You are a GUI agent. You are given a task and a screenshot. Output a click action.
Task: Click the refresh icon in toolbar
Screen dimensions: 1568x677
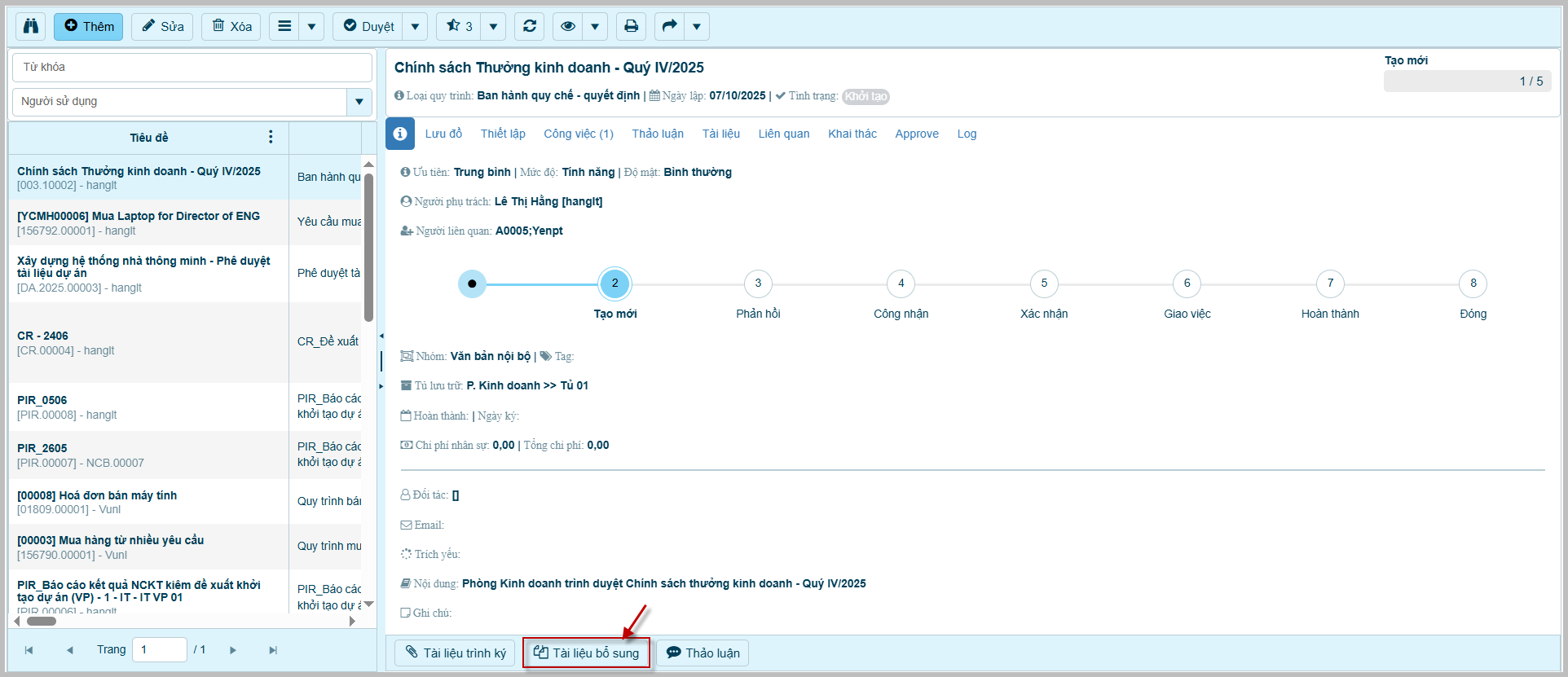coord(530,26)
